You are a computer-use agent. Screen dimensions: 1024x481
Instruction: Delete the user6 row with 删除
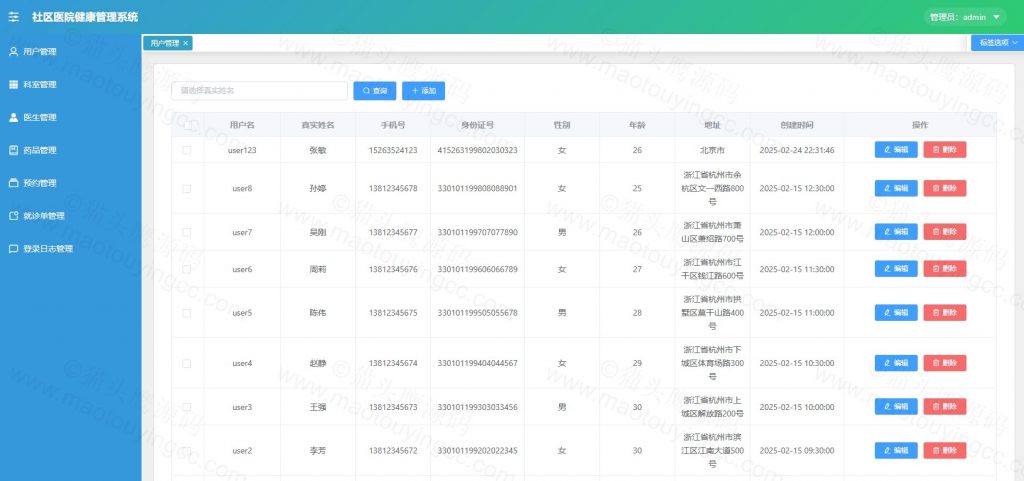click(945, 269)
